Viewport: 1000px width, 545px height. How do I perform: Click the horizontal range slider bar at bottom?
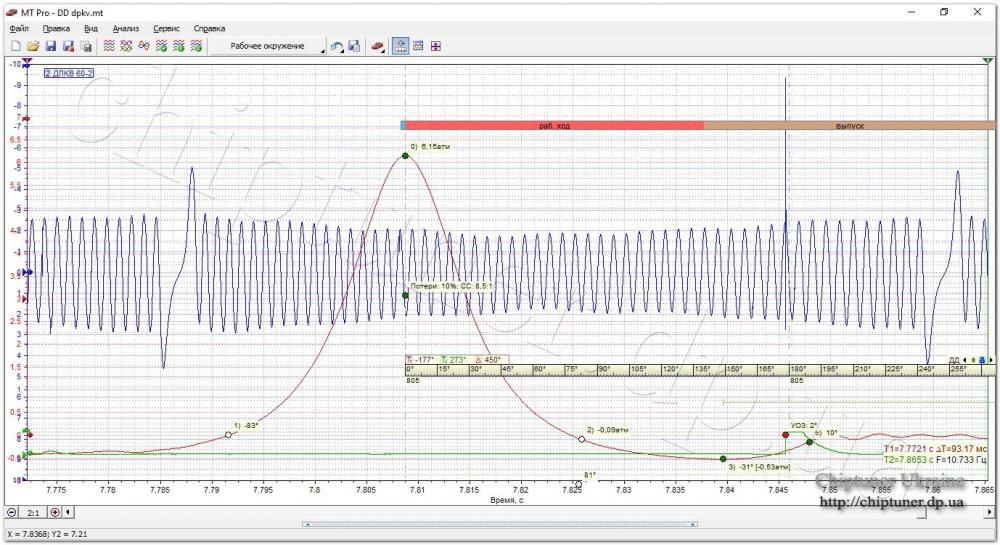coord(499,525)
